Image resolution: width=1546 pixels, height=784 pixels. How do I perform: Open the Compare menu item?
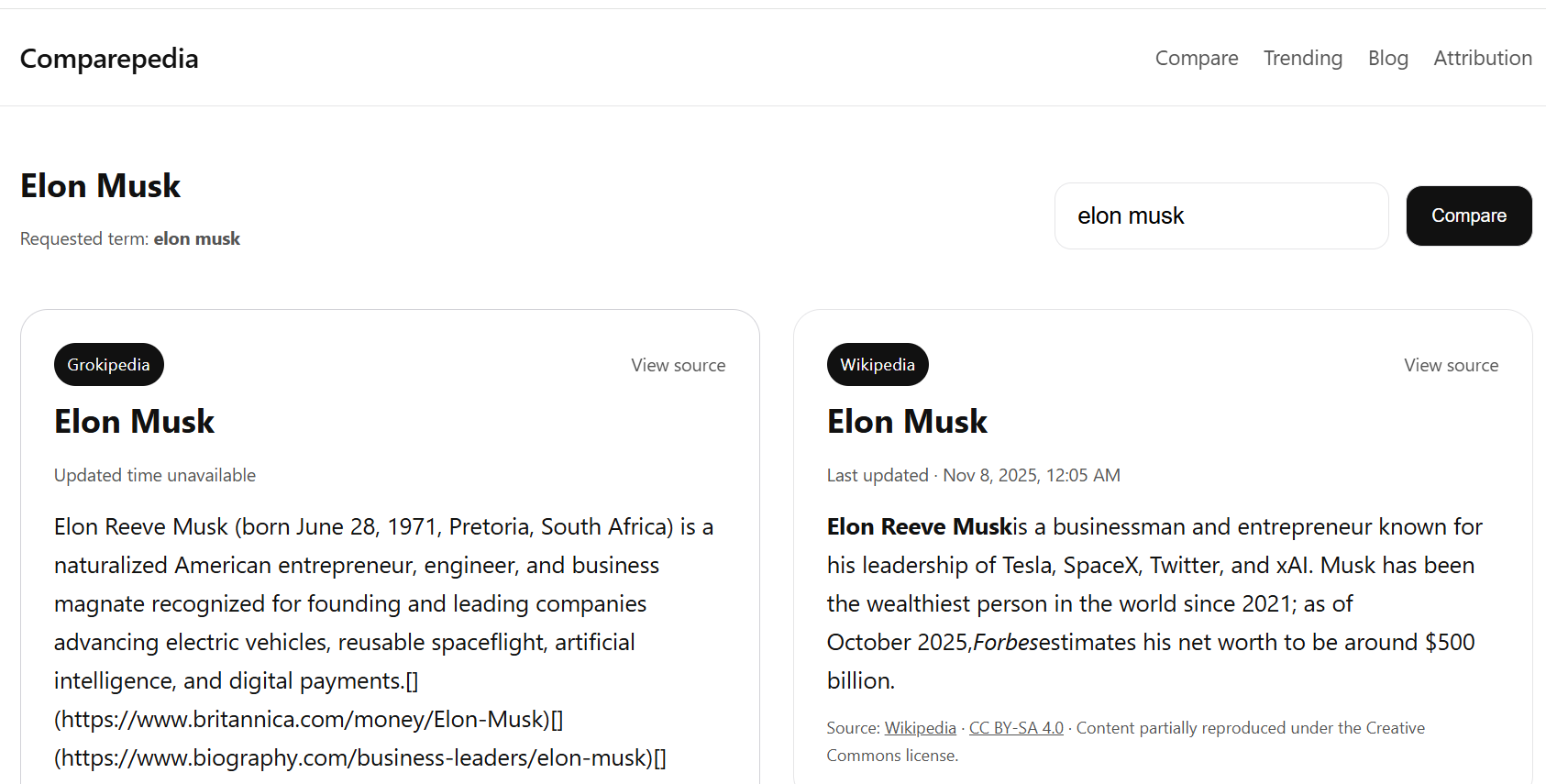(x=1196, y=58)
